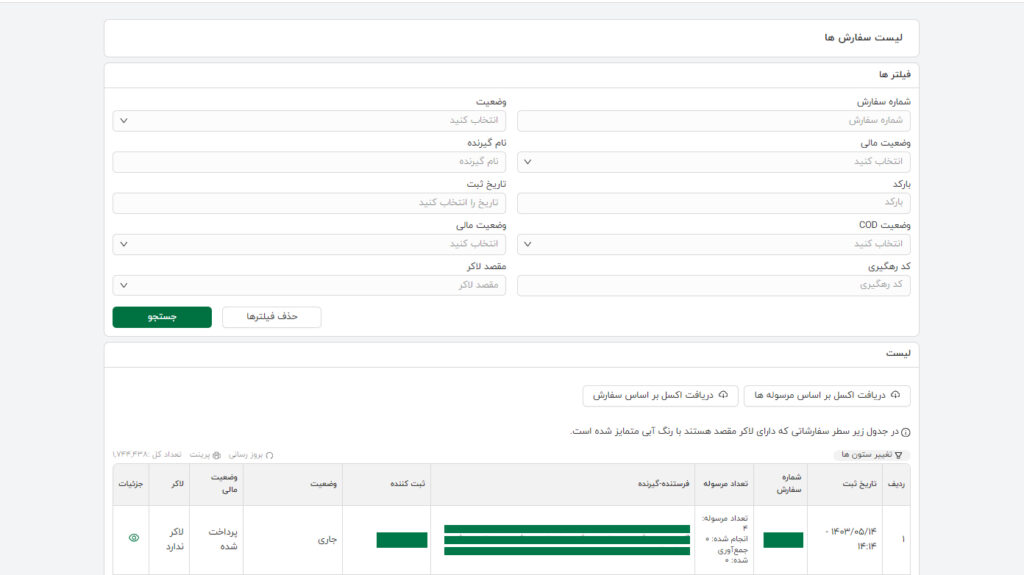The width and height of the screenshot is (1024, 575).
Task: Expand the right-side financial status (وضعیت مالی) dropdown
Action: pos(713,162)
